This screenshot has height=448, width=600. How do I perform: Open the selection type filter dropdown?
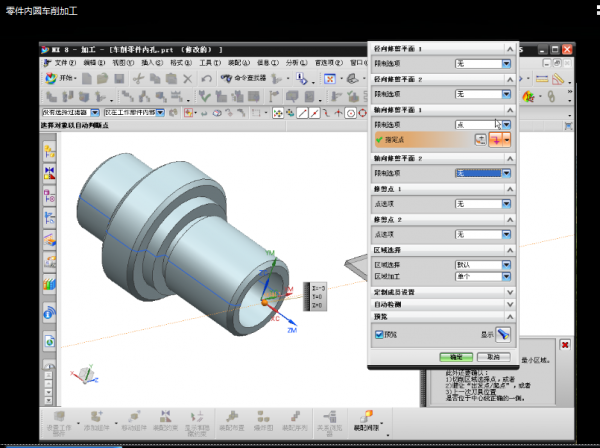(71, 112)
